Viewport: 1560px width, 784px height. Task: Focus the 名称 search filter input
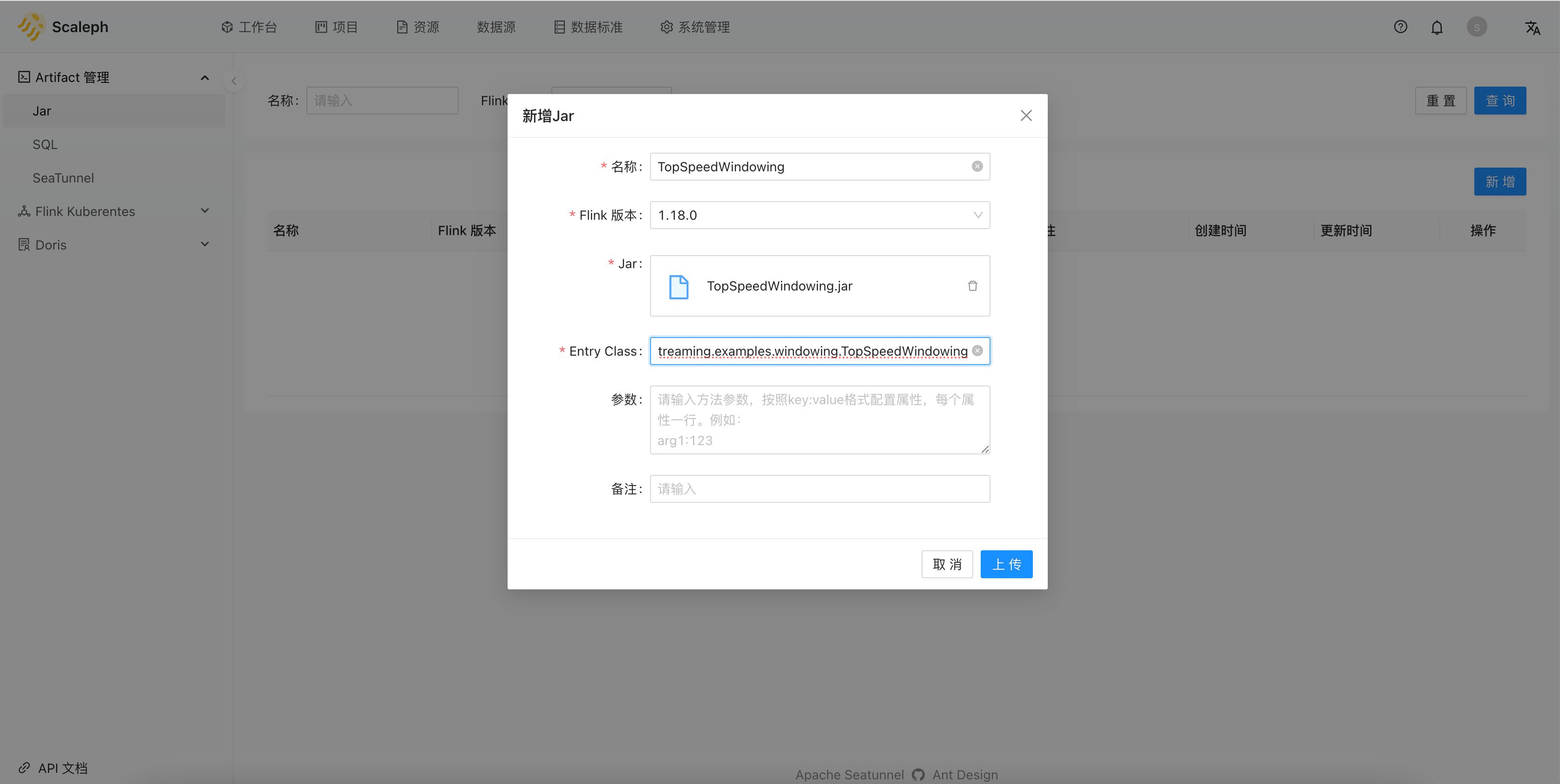[x=382, y=101]
